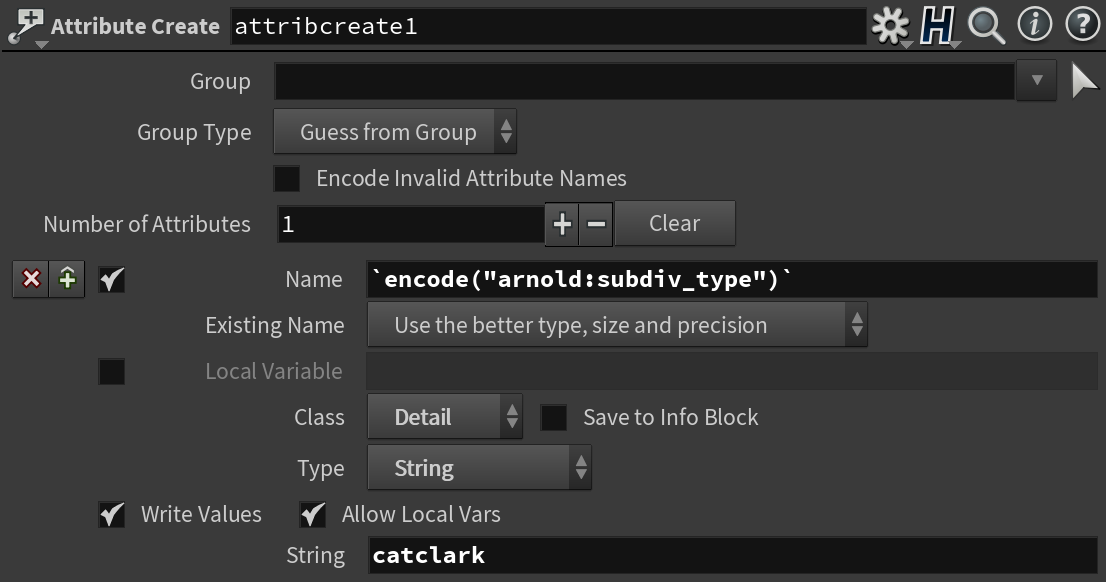Click the group selection arrow icon
Screen dimensions: 1106x582
point(1084,81)
